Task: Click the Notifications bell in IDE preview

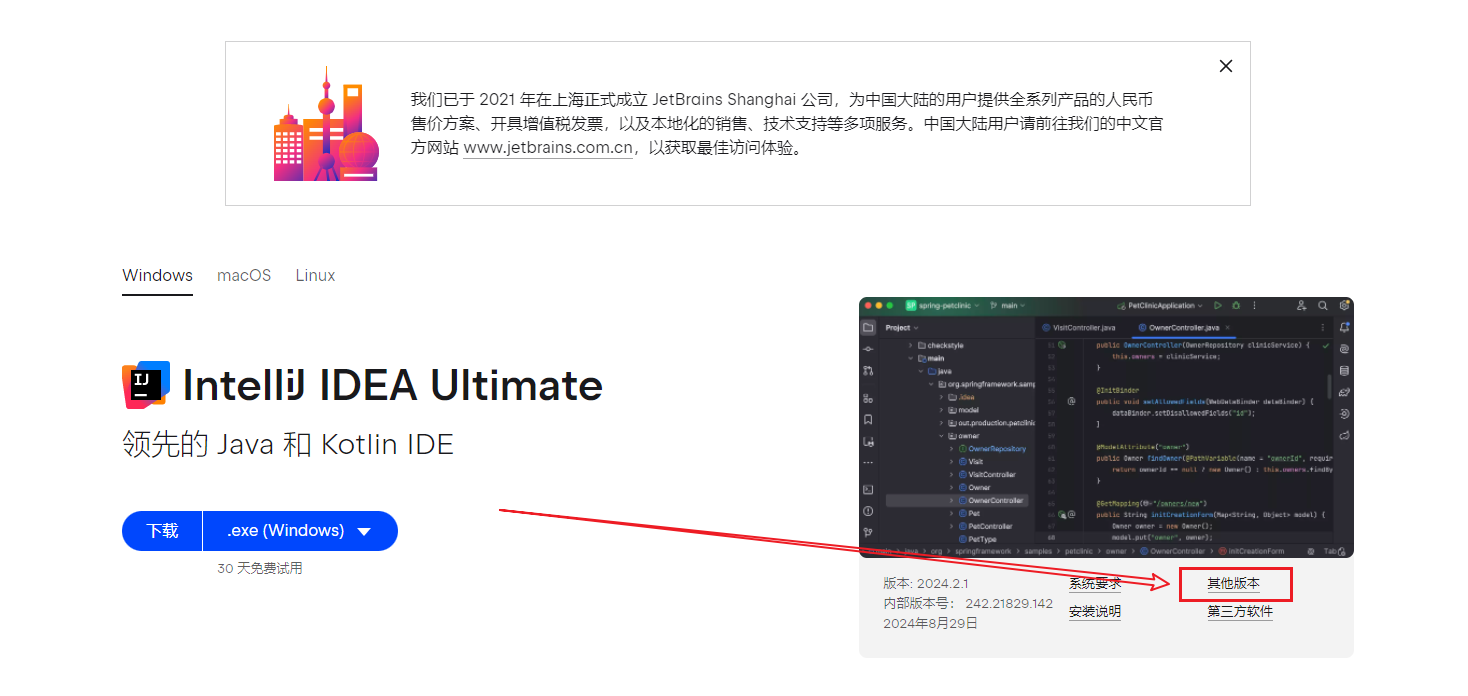Action: (1344, 327)
